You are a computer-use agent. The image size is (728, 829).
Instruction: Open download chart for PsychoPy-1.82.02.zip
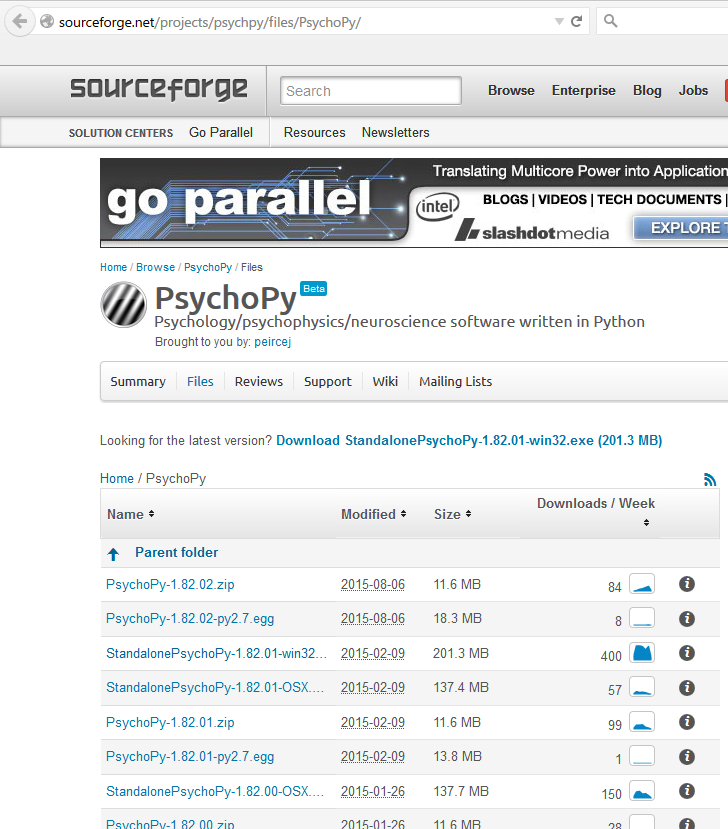(x=642, y=584)
